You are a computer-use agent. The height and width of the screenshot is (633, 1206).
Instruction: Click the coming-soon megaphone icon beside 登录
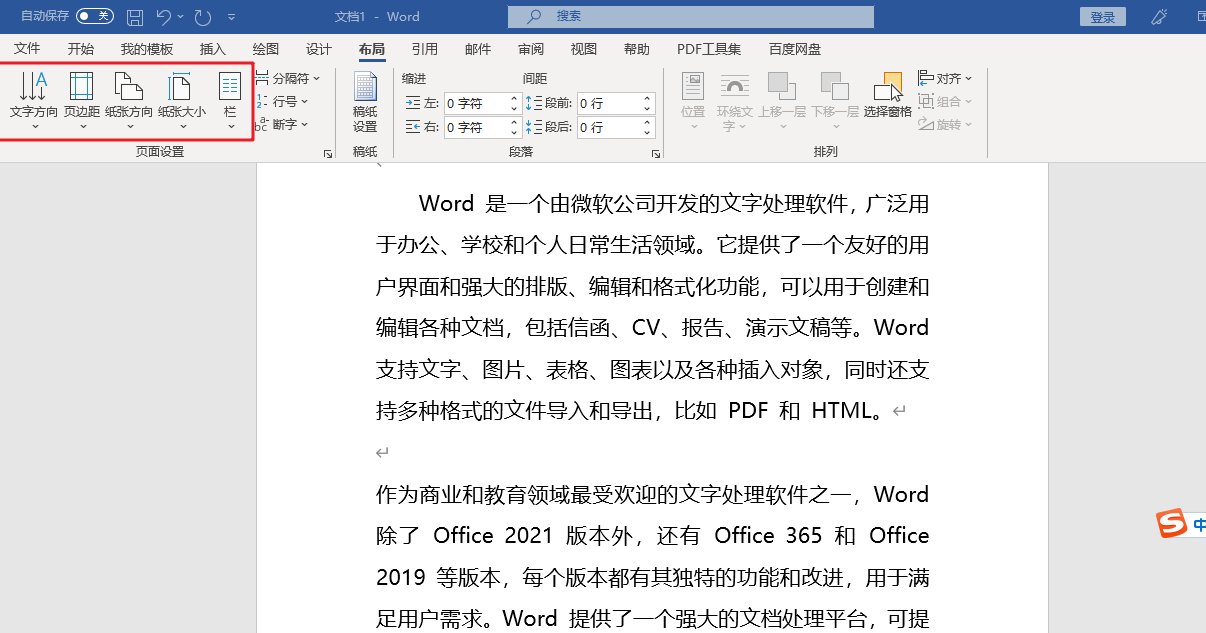tap(1159, 17)
